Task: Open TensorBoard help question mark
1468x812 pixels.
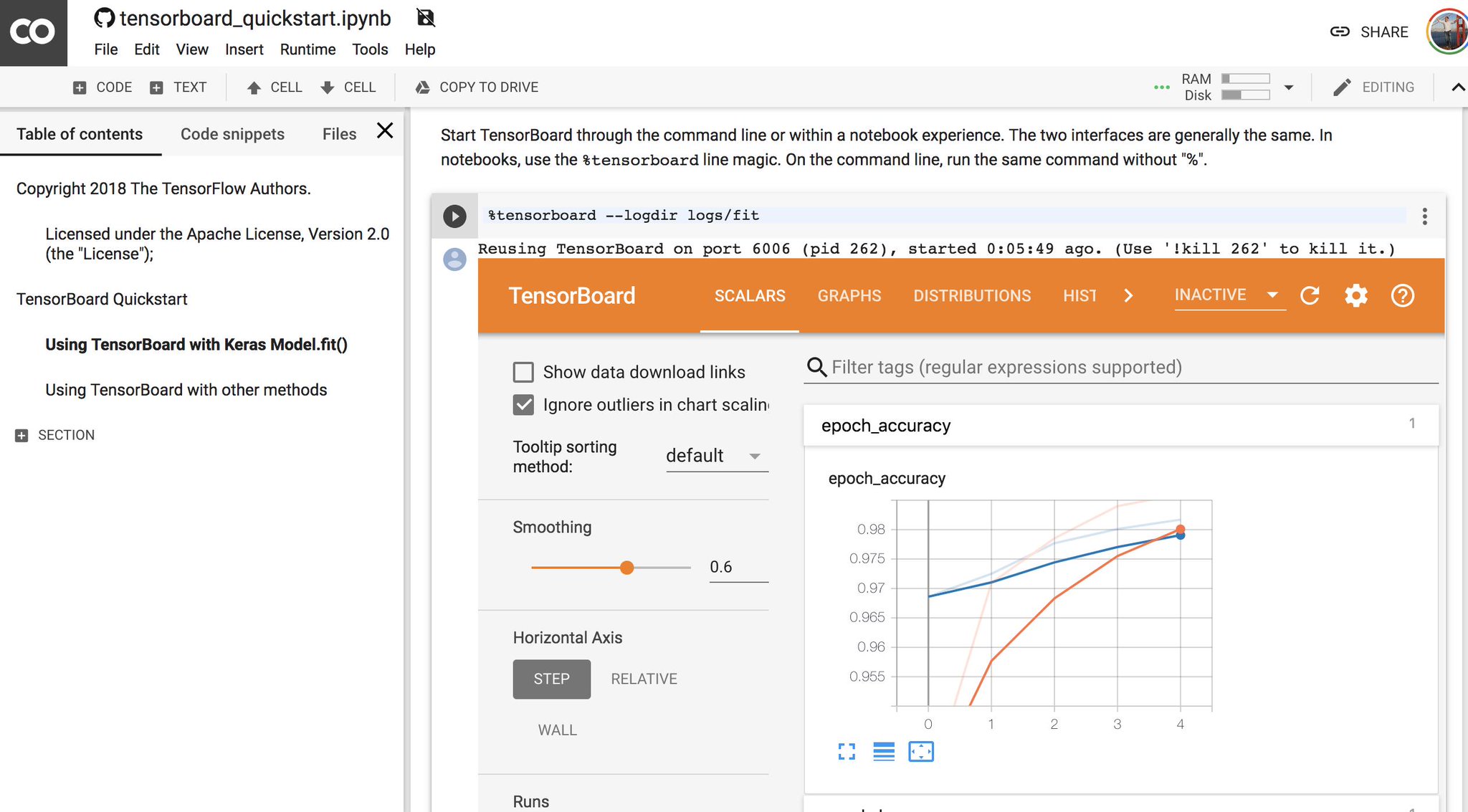Action: click(1402, 295)
